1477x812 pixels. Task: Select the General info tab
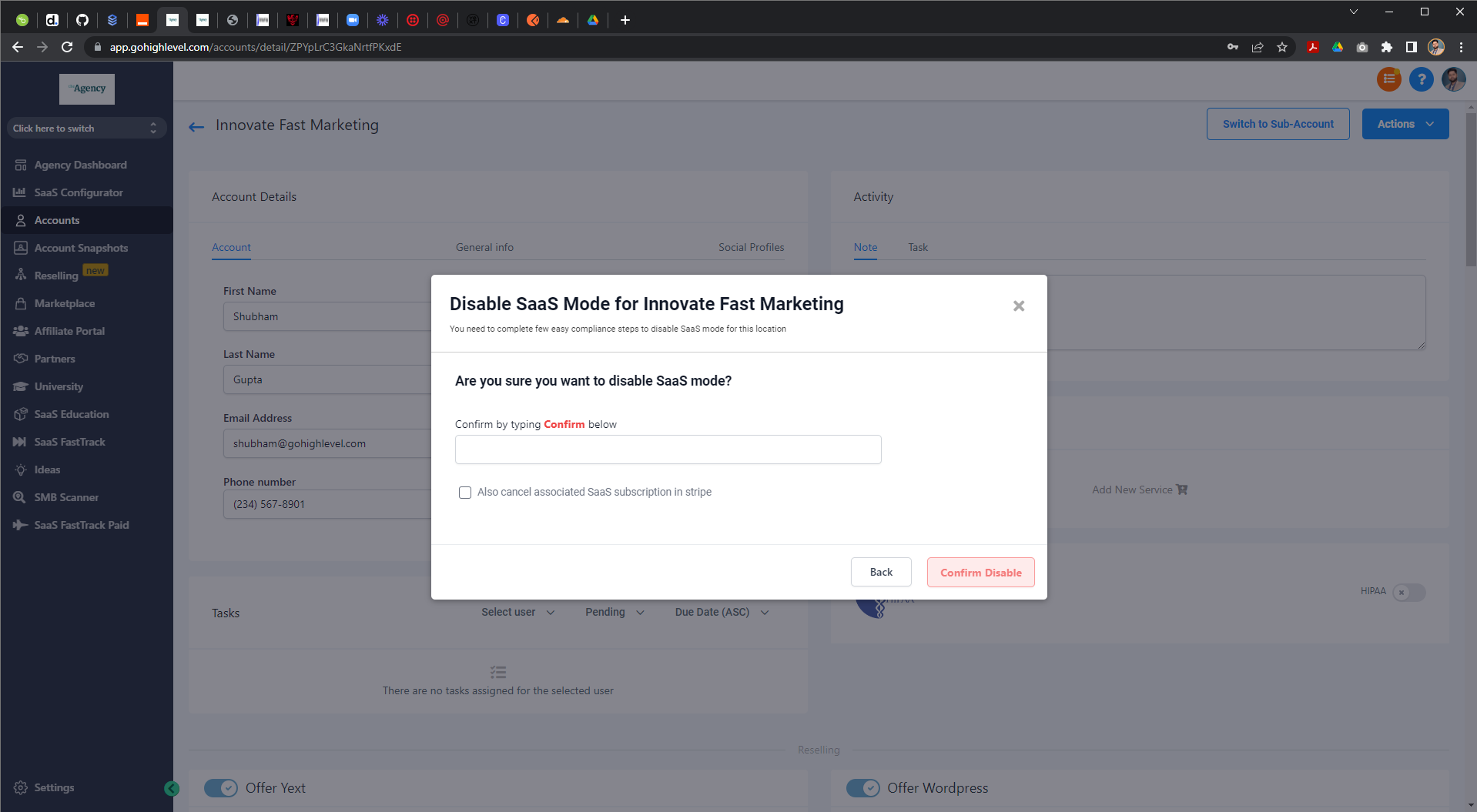click(484, 247)
